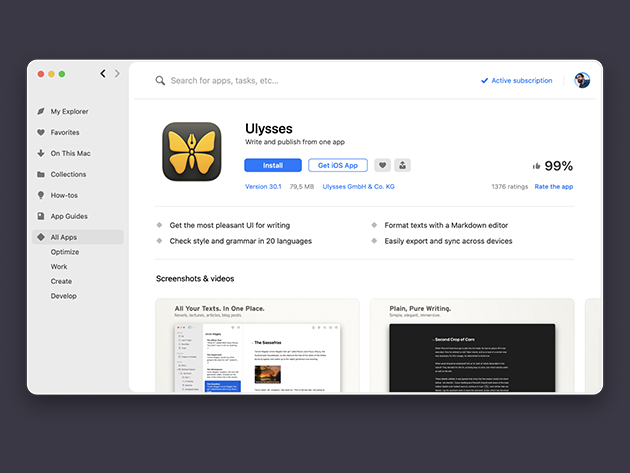Click the Collections folder icon

[x=41, y=174]
